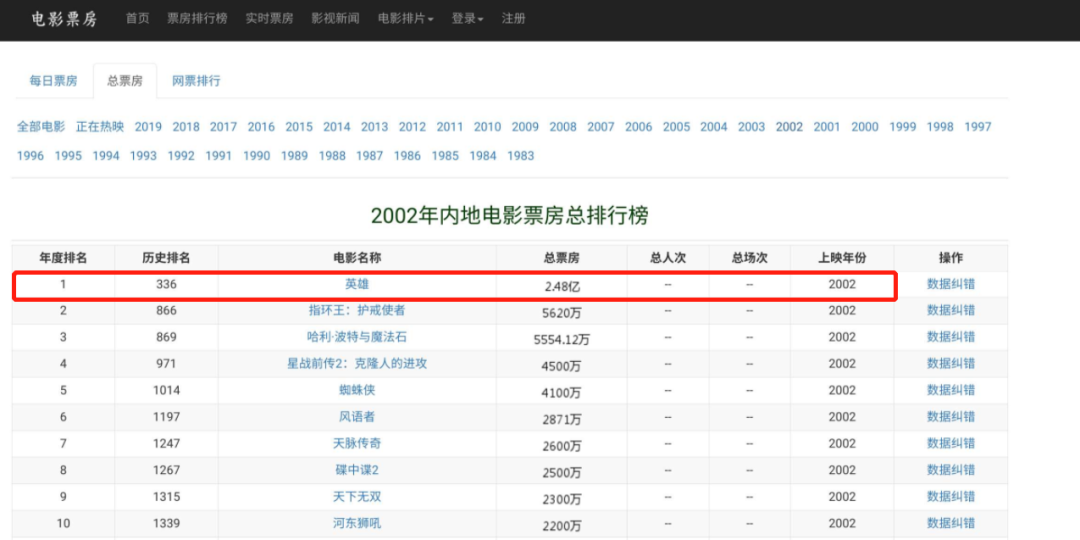Open 哈利·波特与魔法石 movie page
Screen dimensions: 1080x540
tap(357, 337)
